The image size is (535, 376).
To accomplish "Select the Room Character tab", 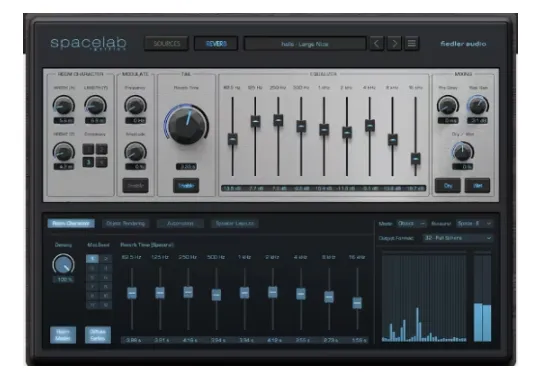I will click(x=71, y=223).
